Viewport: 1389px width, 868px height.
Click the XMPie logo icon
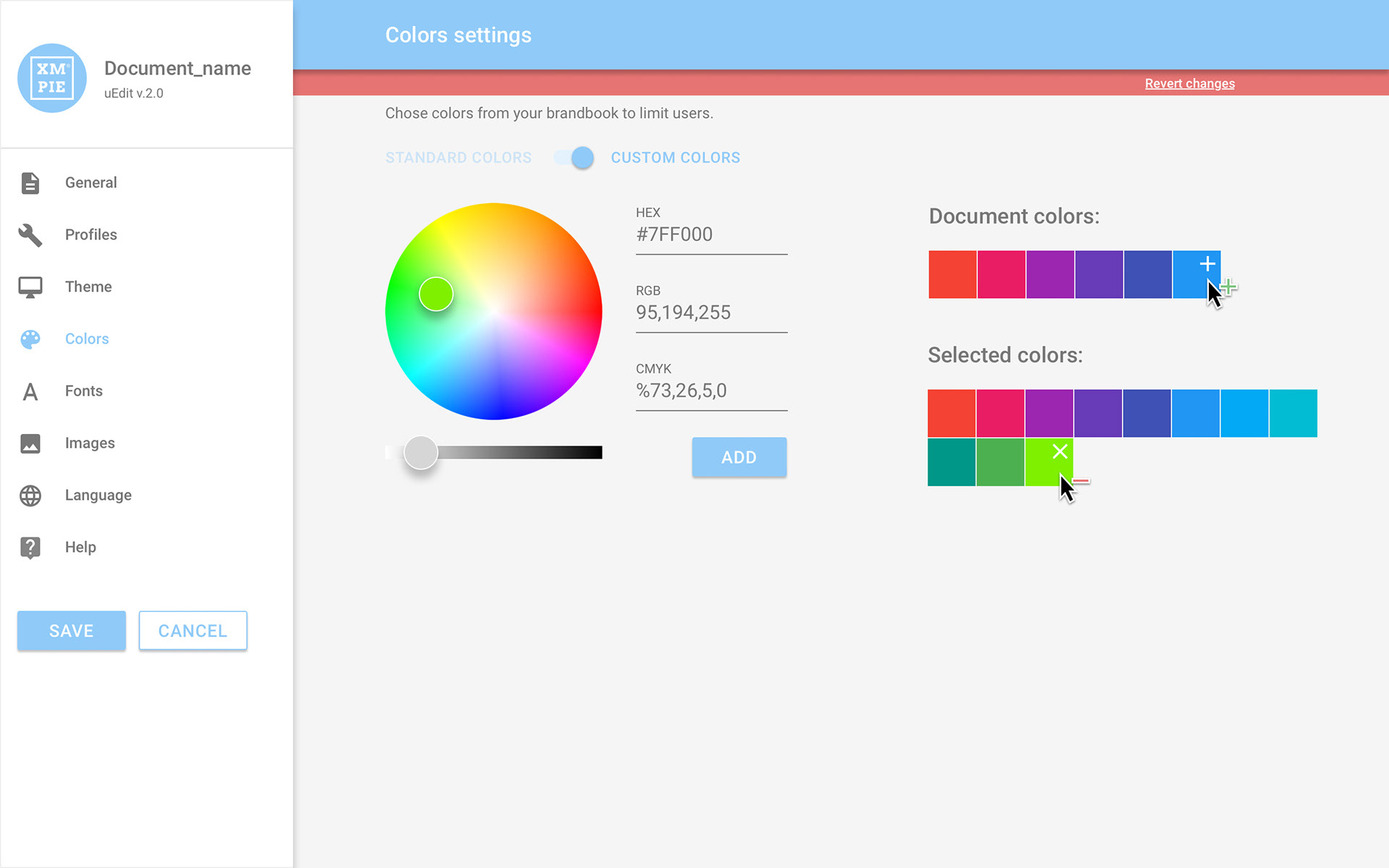52,78
